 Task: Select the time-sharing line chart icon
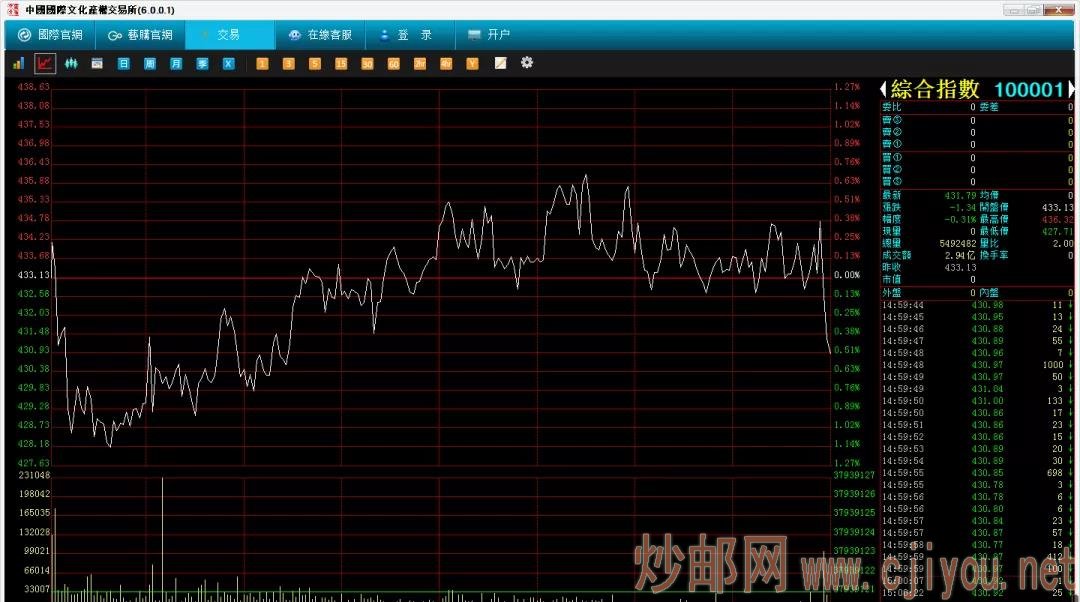[x=44, y=63]
